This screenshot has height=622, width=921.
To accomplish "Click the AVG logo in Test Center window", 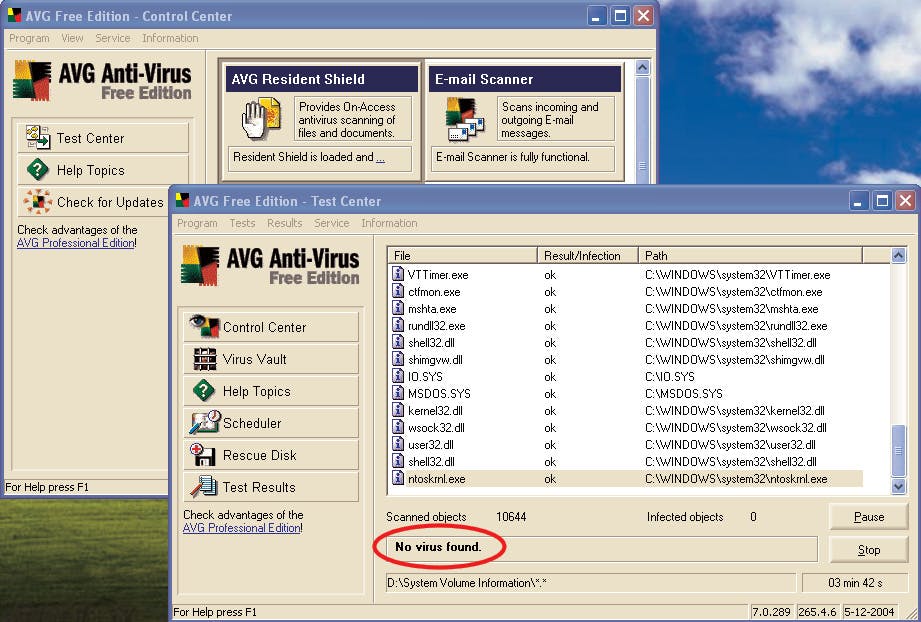I will (200, 265).
